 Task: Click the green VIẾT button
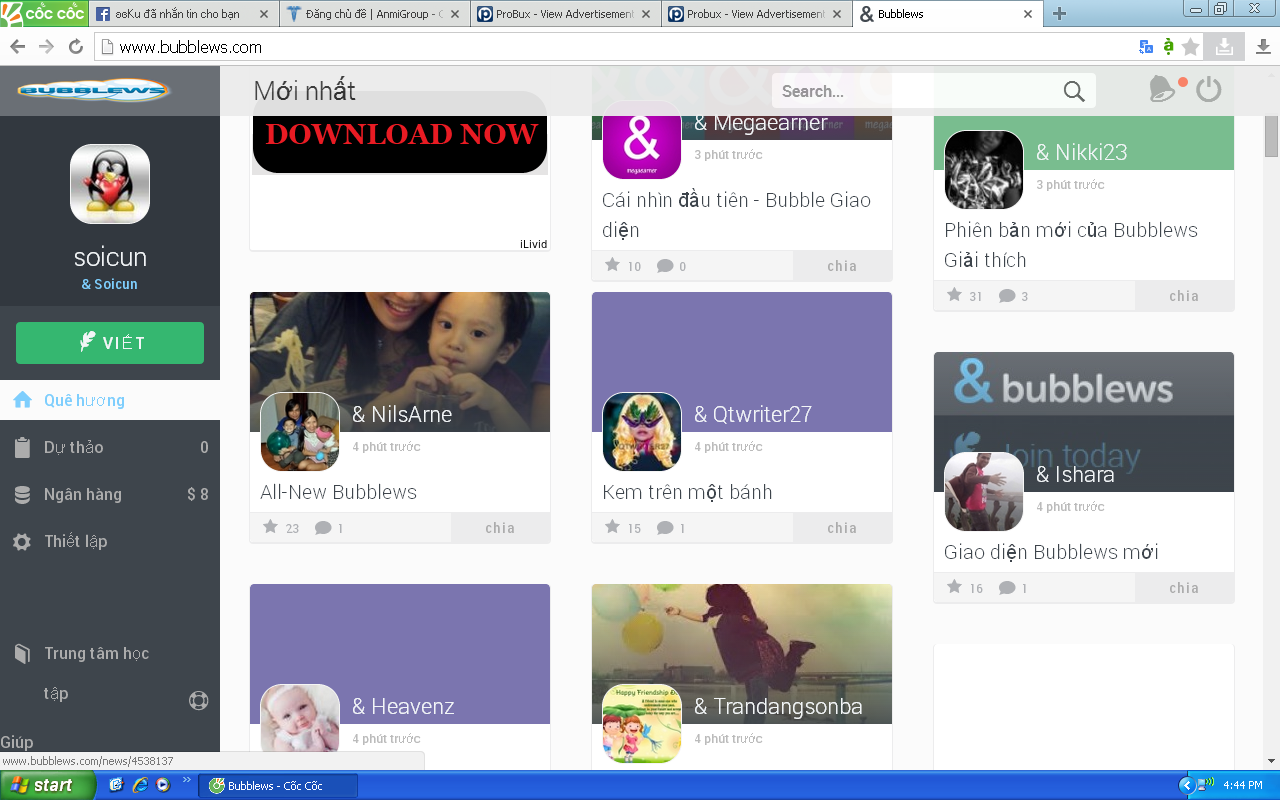pyautogui.click(x=110, y=343)
